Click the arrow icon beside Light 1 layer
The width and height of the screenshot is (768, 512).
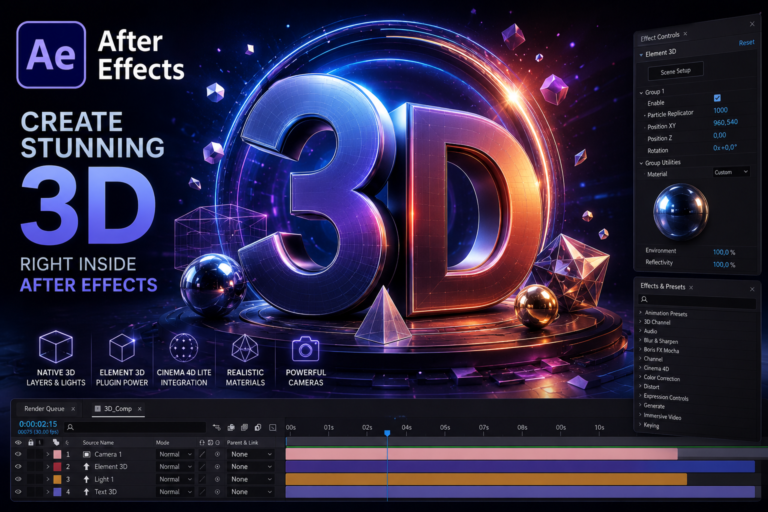87,479
